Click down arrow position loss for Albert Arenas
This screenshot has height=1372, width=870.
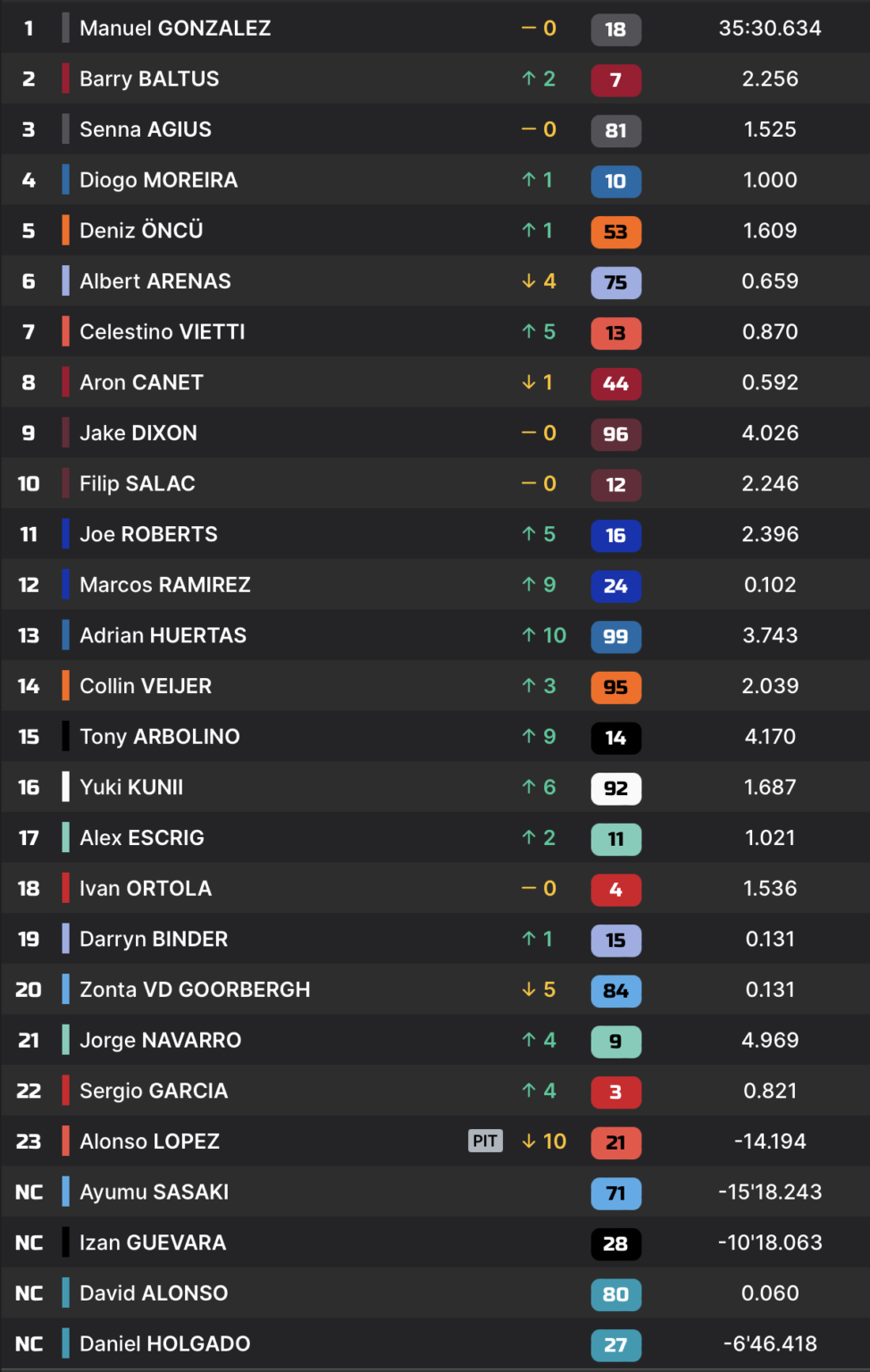pyautogui.click(x=529, y=281)
